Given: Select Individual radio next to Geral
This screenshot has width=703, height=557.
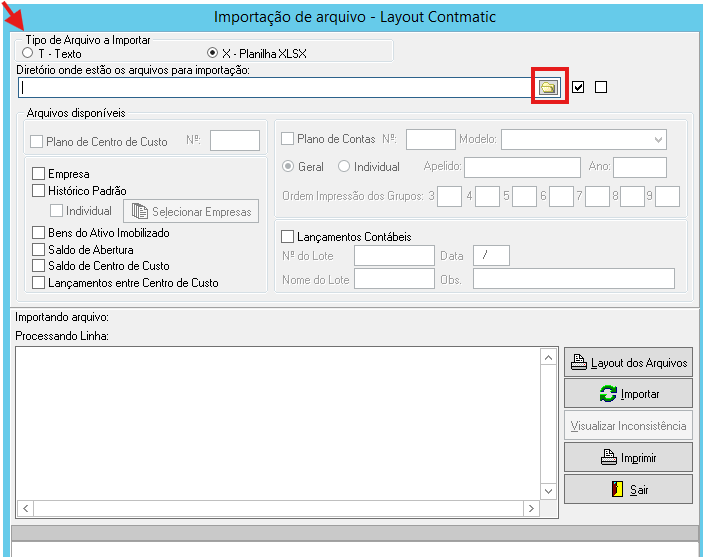Looking at the screenshot, I should coord(344,166).
